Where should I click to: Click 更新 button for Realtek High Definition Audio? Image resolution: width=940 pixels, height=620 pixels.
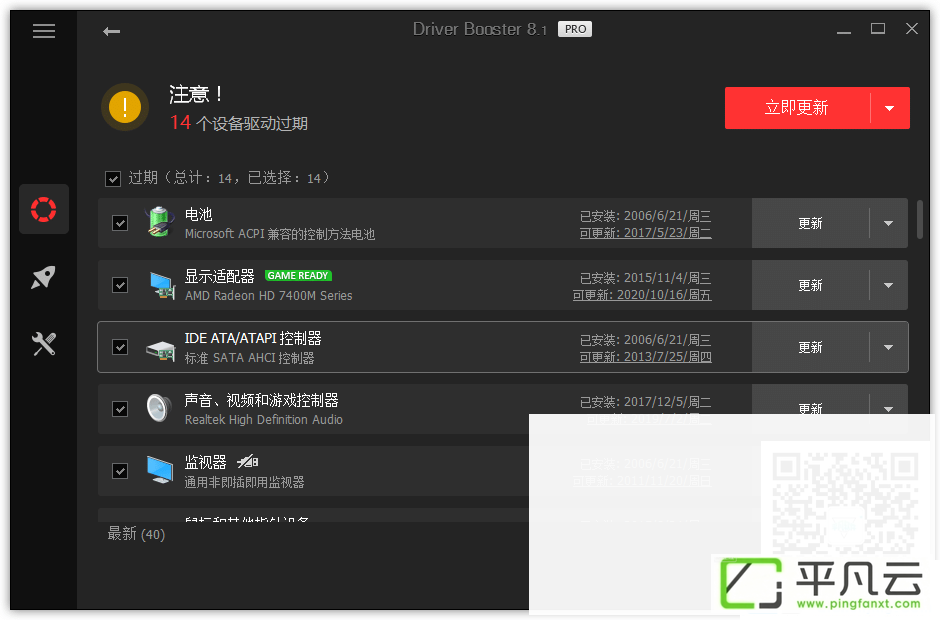[811, 408]
